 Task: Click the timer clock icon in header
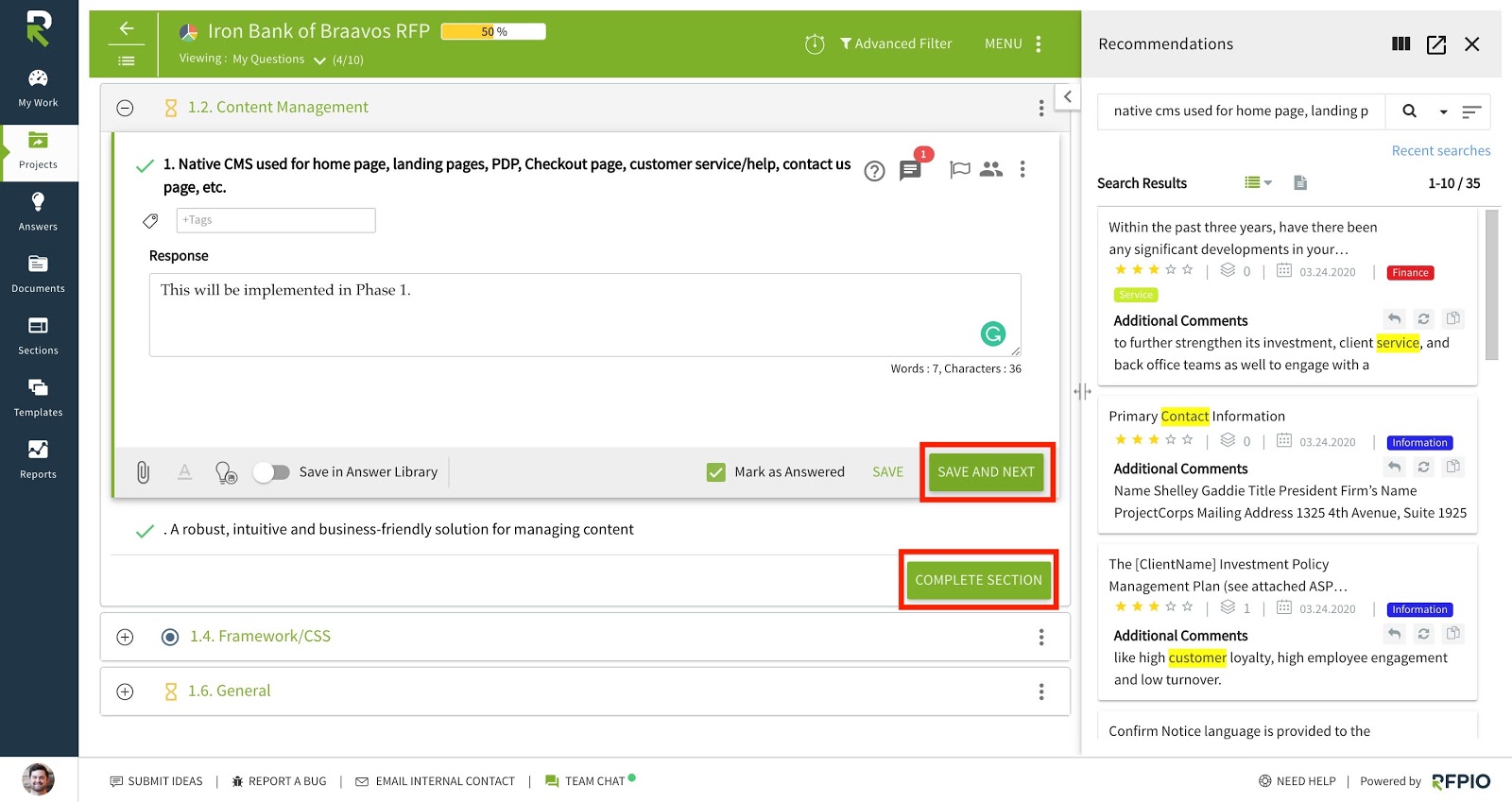[815, 43]
